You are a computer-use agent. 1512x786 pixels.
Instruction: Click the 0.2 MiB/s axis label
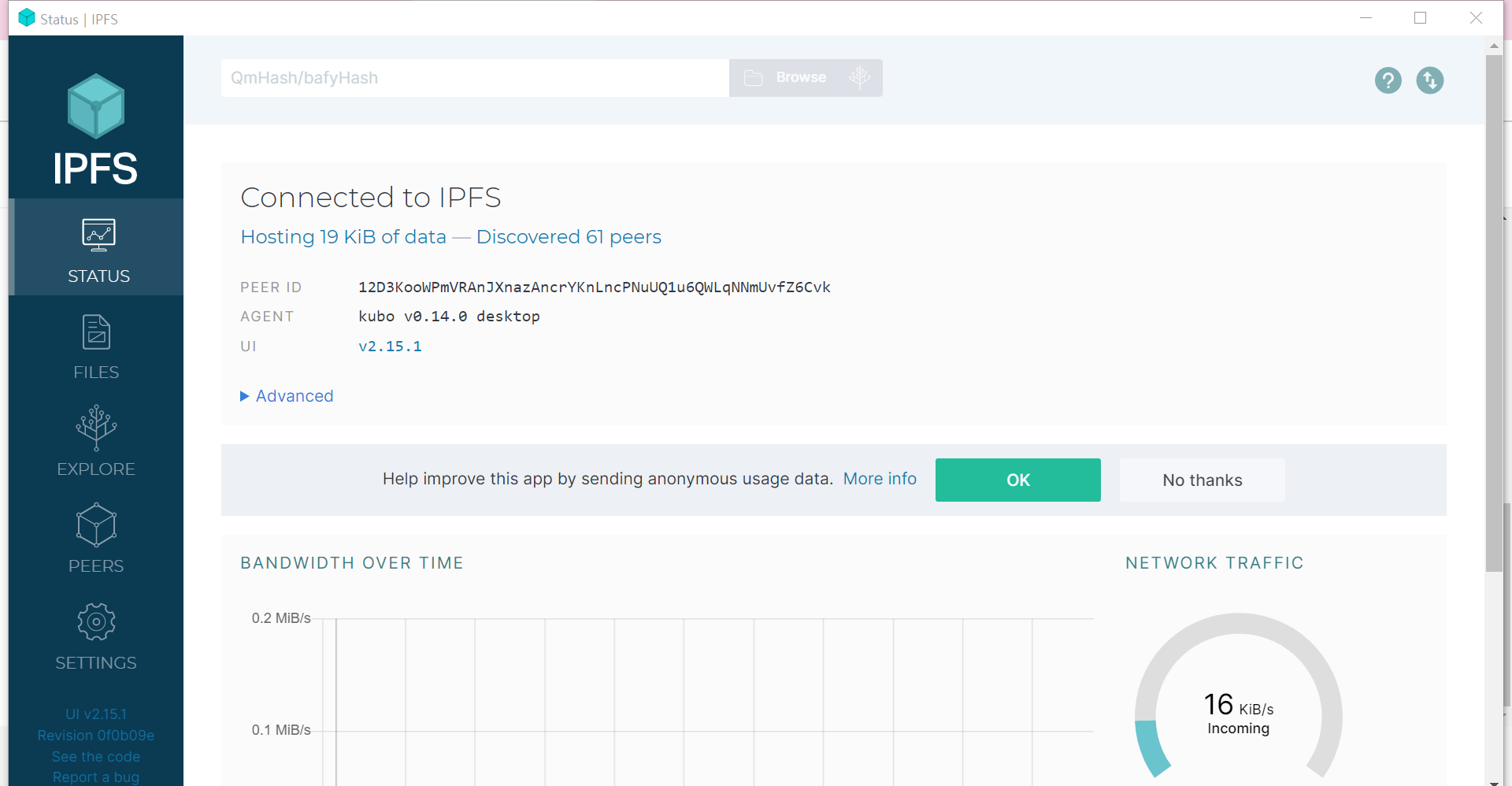(x=281, y=618)
